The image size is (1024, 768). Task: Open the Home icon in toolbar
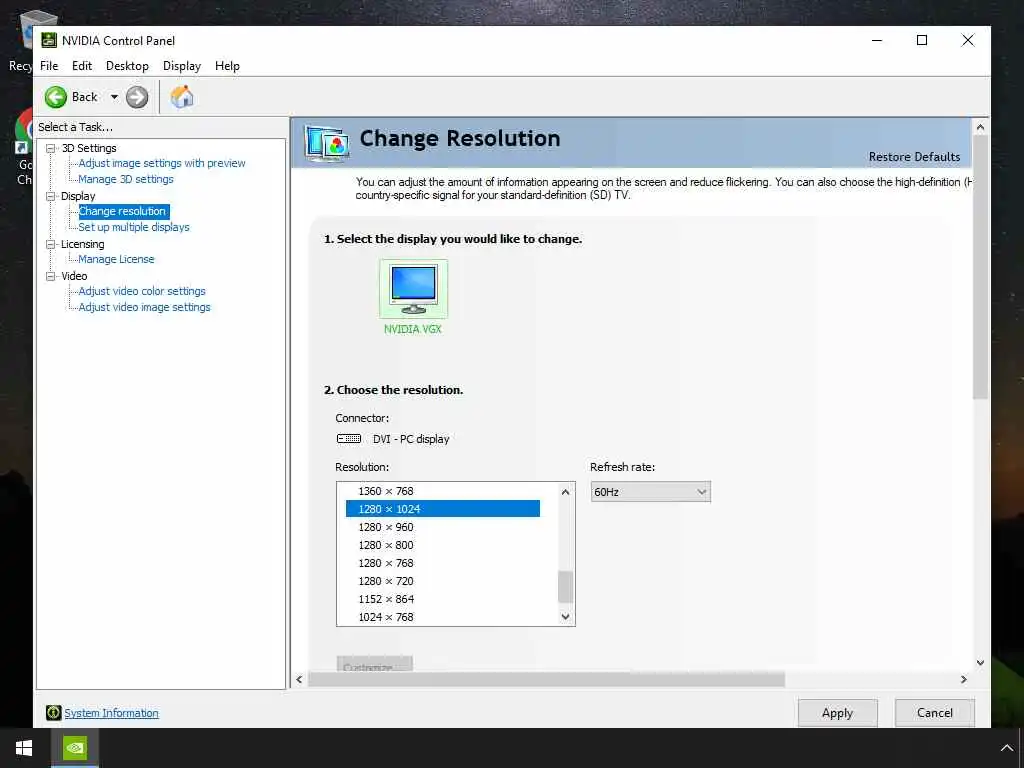182,97
